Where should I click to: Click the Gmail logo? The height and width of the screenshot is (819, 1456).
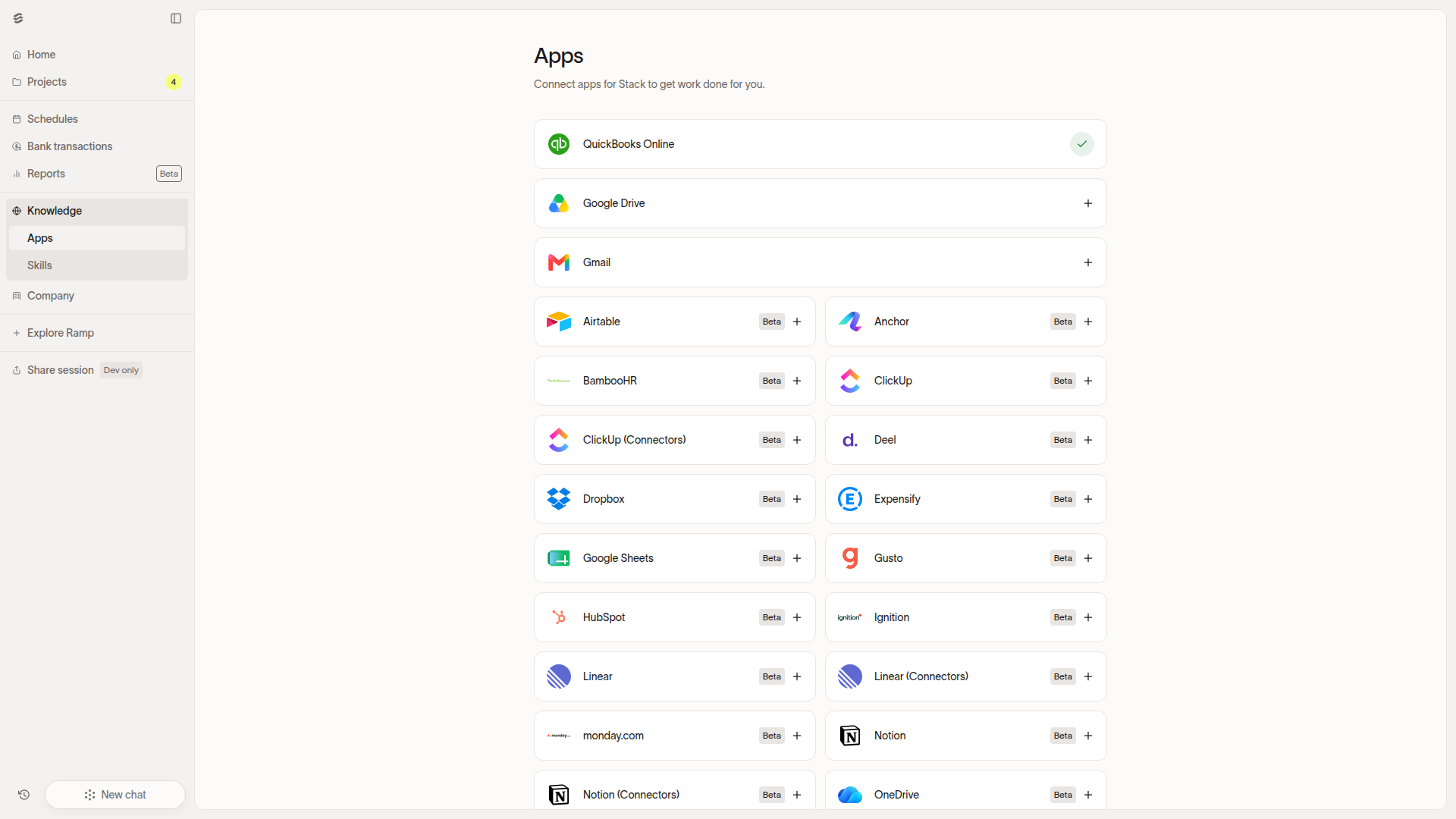(x=559, y=262)
